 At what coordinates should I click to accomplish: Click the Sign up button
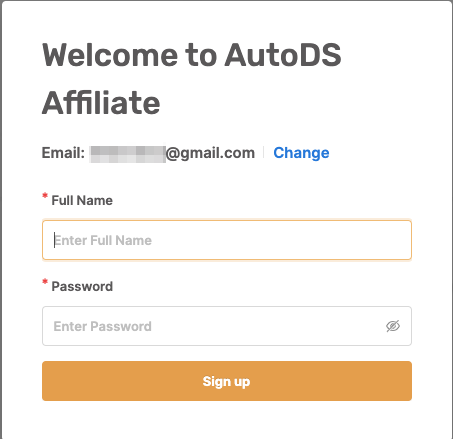[227, 381]
